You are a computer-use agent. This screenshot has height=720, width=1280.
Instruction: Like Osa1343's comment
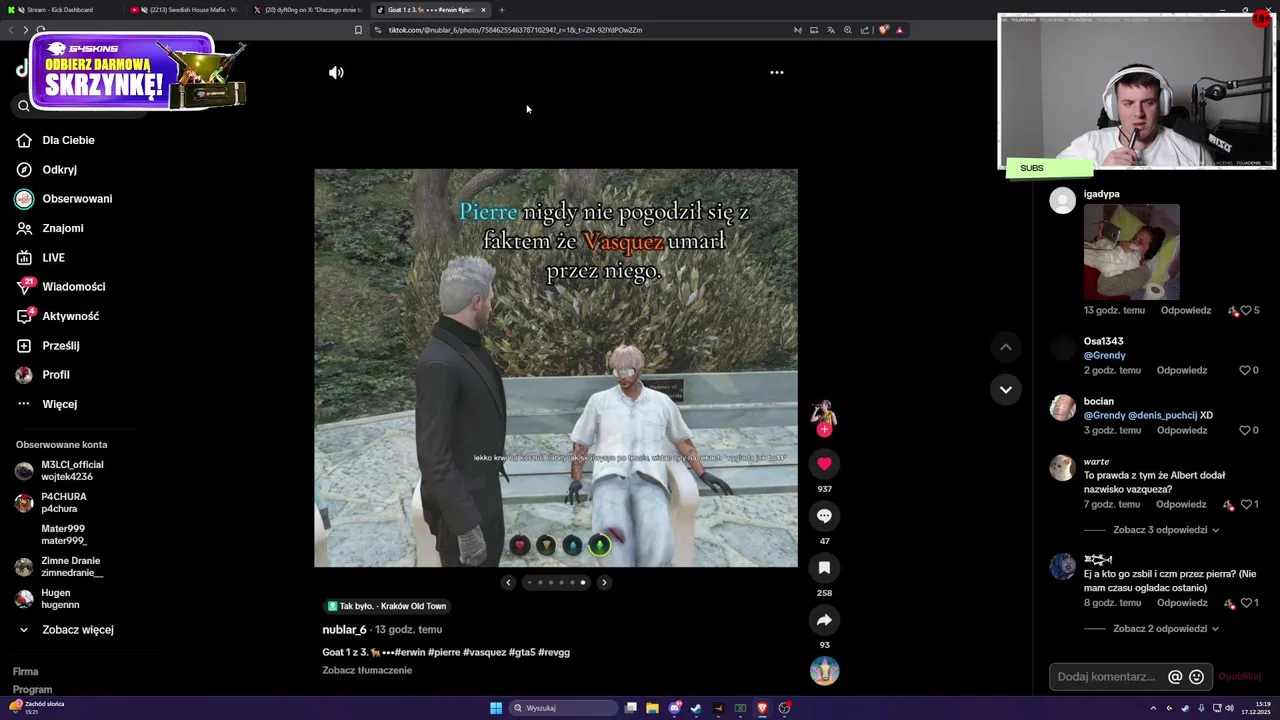click(x=1245, y=370)
